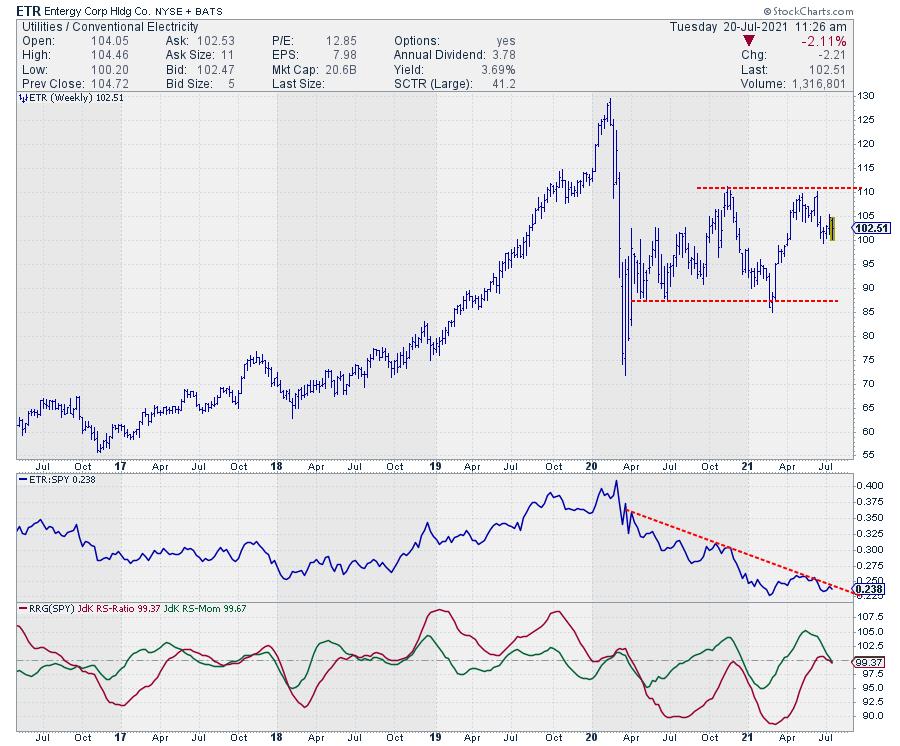Click the 99.37 RS-Ratio value tag
Viewport: 900px width, 746px height.
(868, 662)
